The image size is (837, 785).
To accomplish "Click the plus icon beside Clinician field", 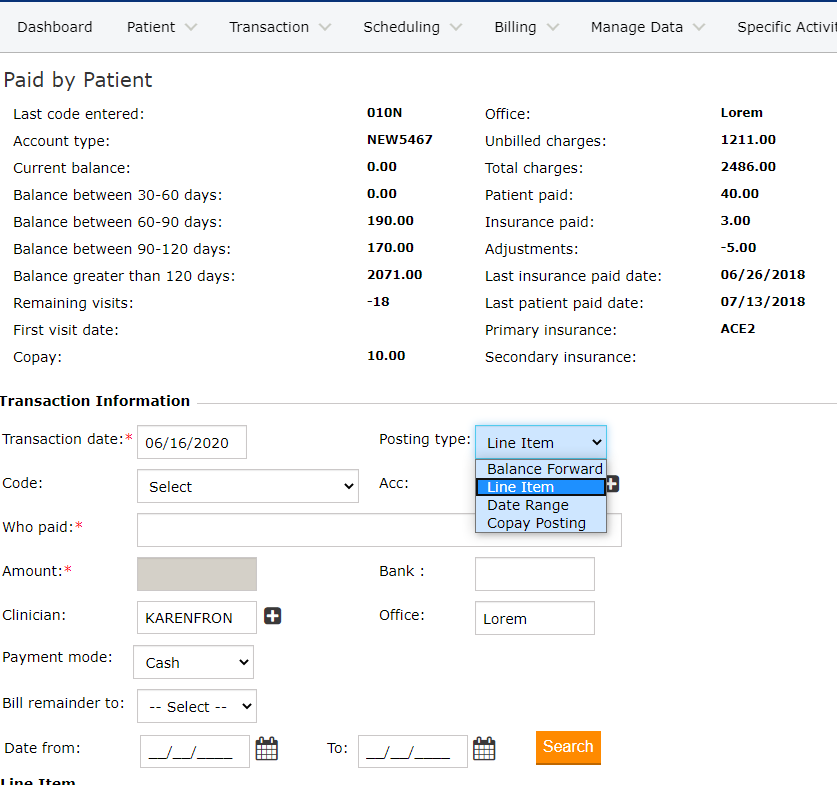I will tap(272, 616).
